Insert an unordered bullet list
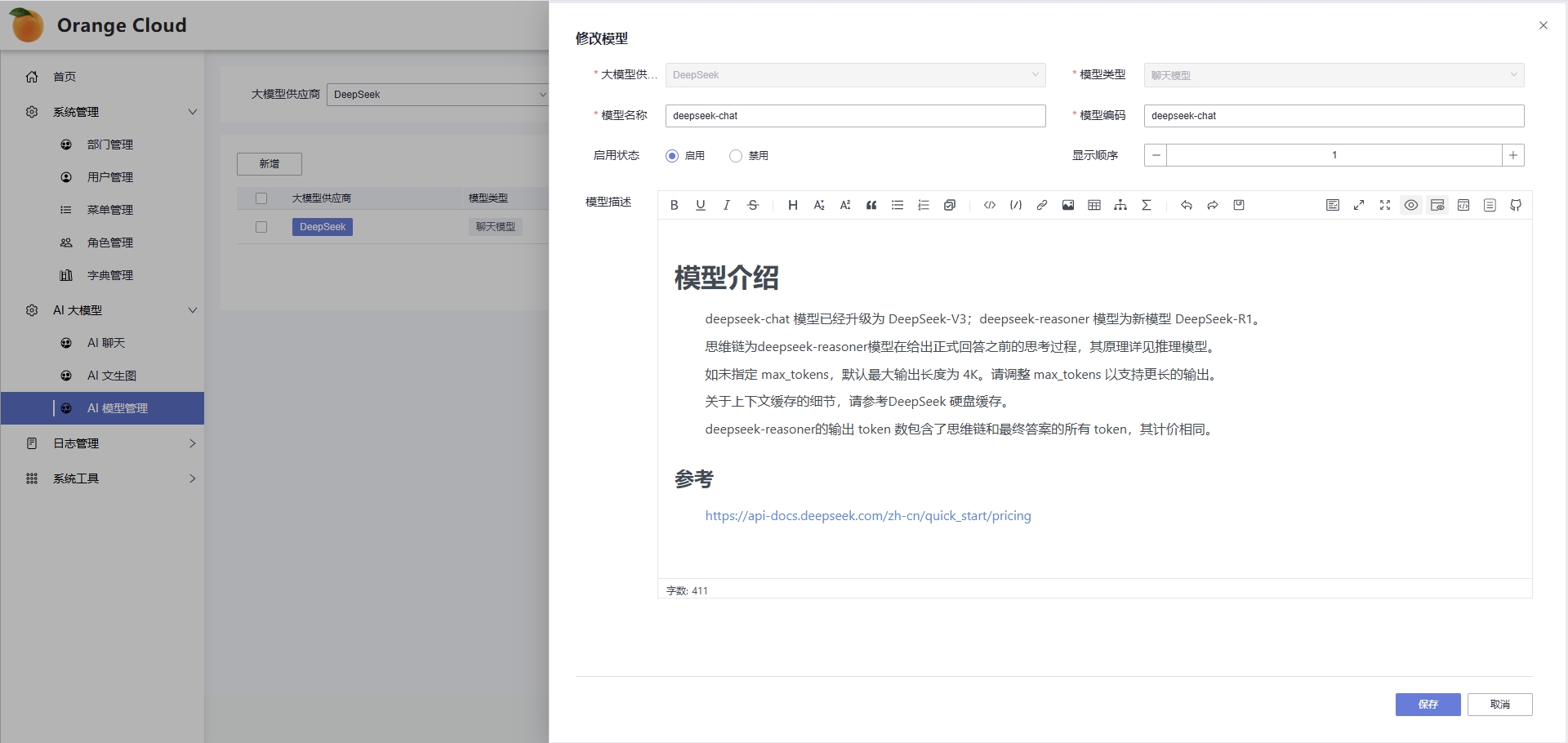This screenshot has height=743, width=1568. point(898,205)
